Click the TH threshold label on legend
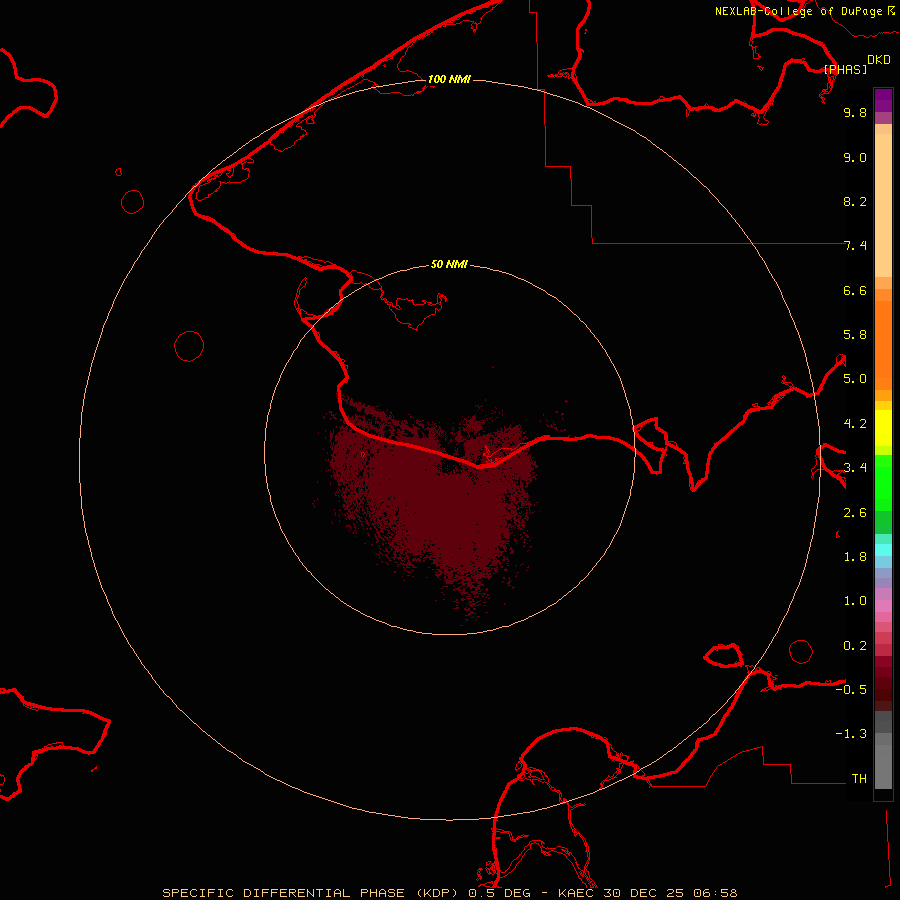Screen dimensions: 900x900 coord(859,778)
